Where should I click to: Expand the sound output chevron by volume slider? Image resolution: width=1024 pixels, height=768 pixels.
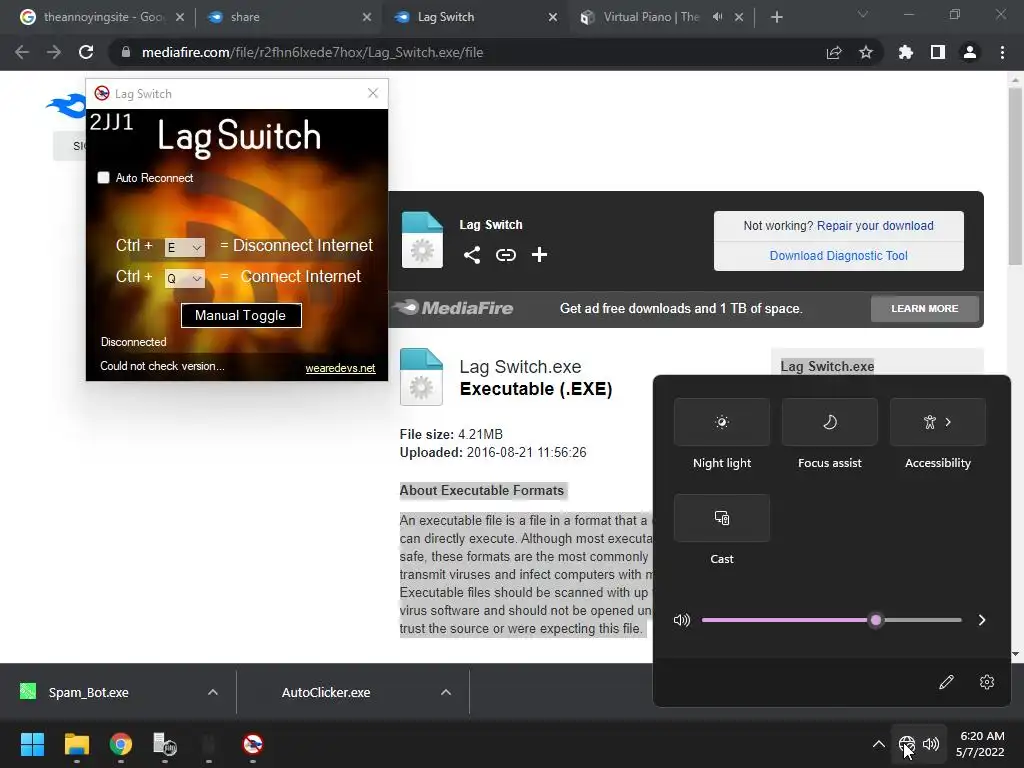982,620
